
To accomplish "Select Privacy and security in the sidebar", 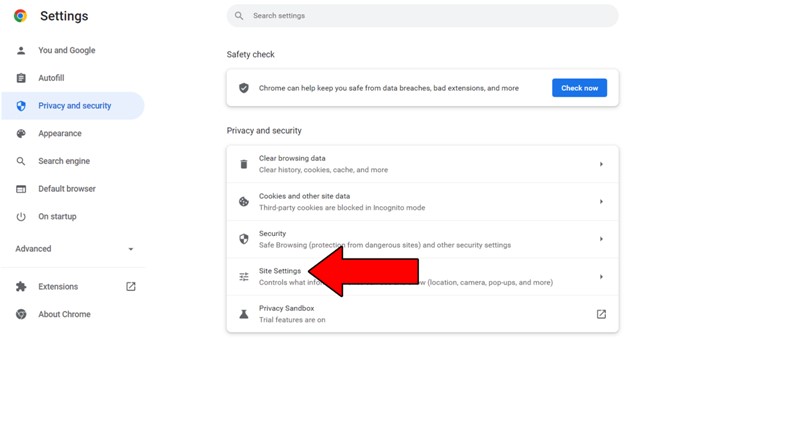I will (73, 106).
